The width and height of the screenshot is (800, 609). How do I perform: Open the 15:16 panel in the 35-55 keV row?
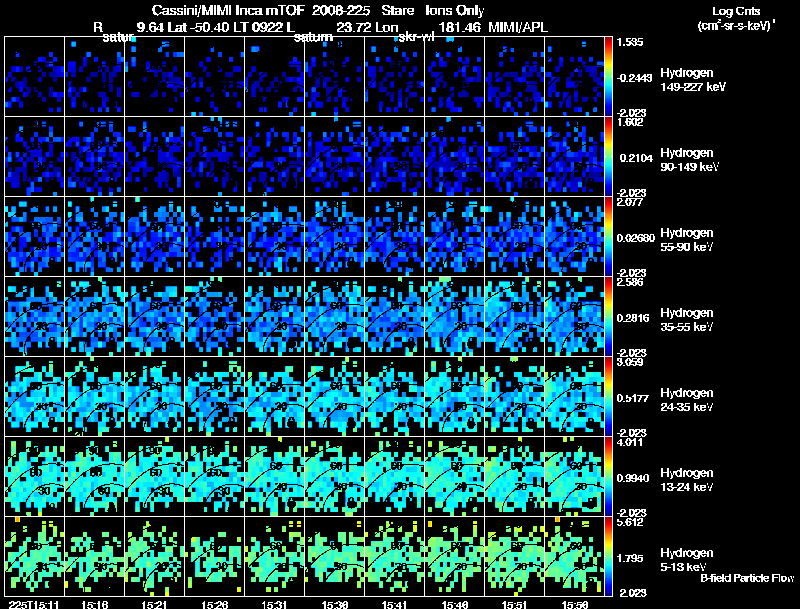94,317
